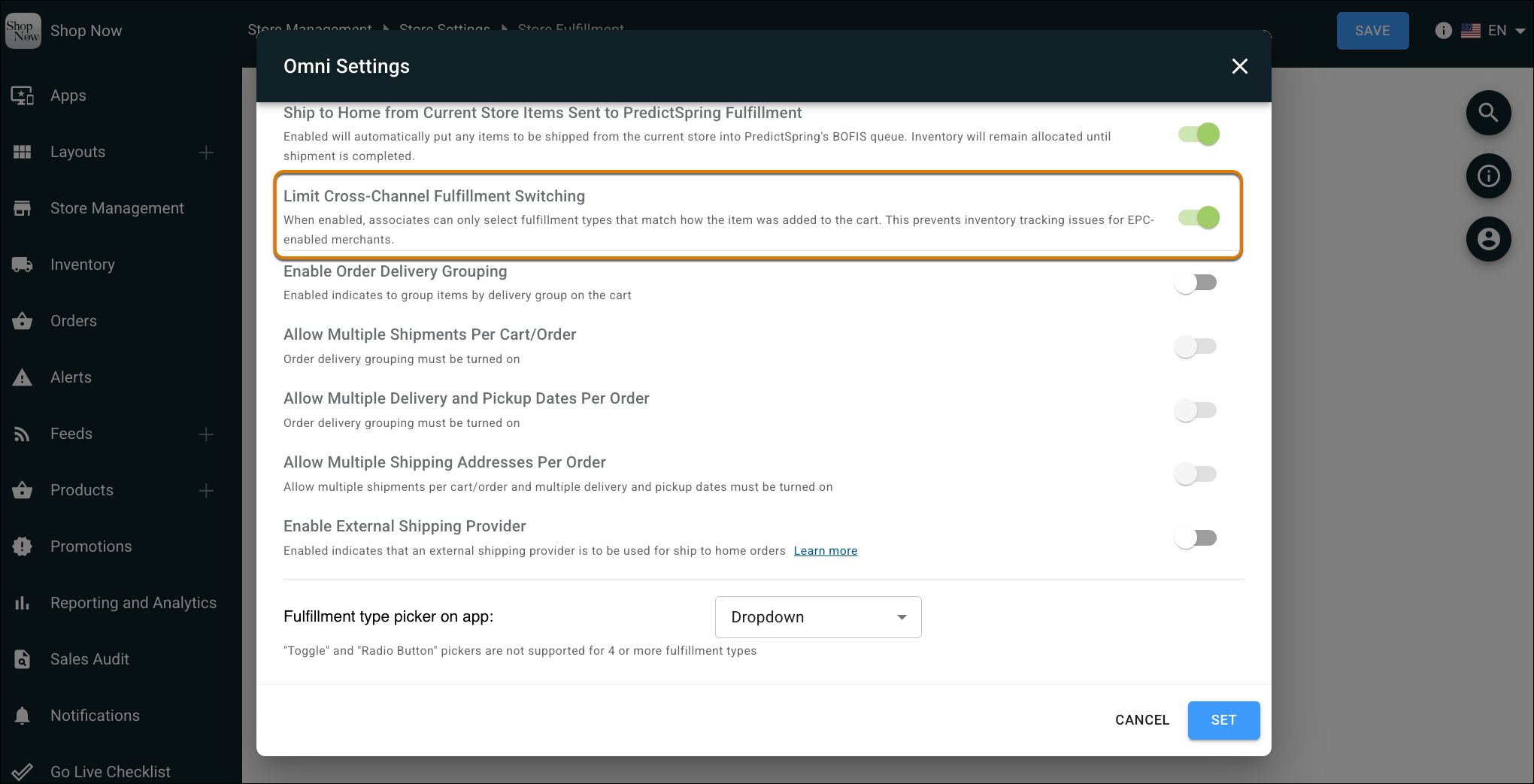Toggle Ship to Home PredictSpring Fulfillment switch

(x=1199, y=135)
